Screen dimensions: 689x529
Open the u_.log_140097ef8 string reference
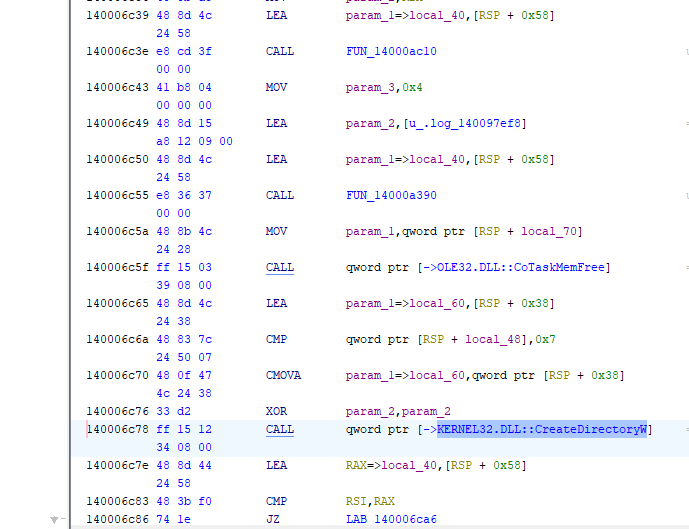[465, 123]
